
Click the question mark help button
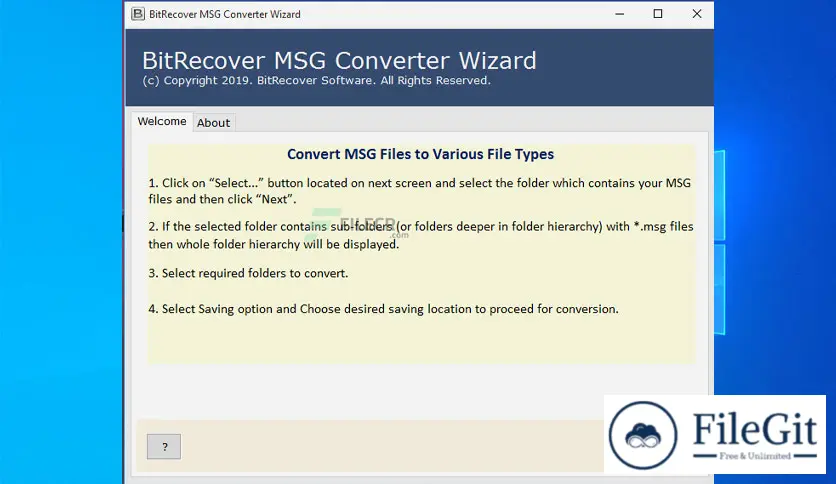(164, 447)
